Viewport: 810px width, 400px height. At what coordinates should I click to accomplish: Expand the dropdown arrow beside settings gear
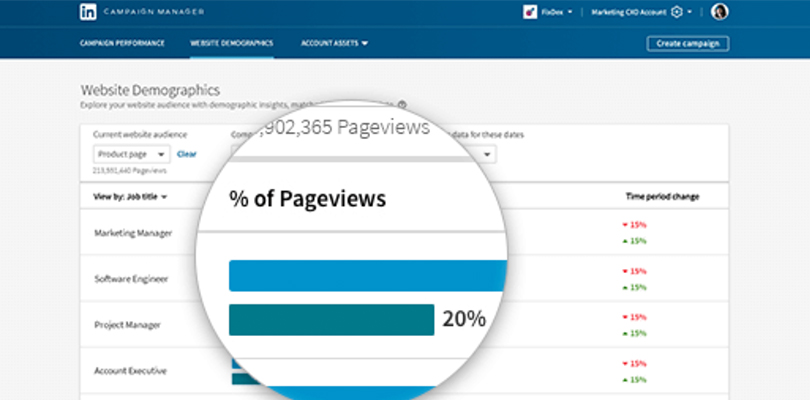(x=689, y=12)
